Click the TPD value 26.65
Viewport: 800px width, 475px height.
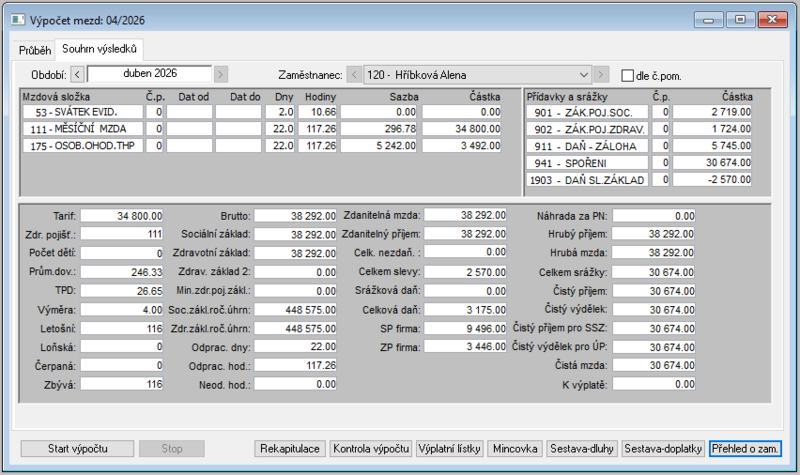122,291
